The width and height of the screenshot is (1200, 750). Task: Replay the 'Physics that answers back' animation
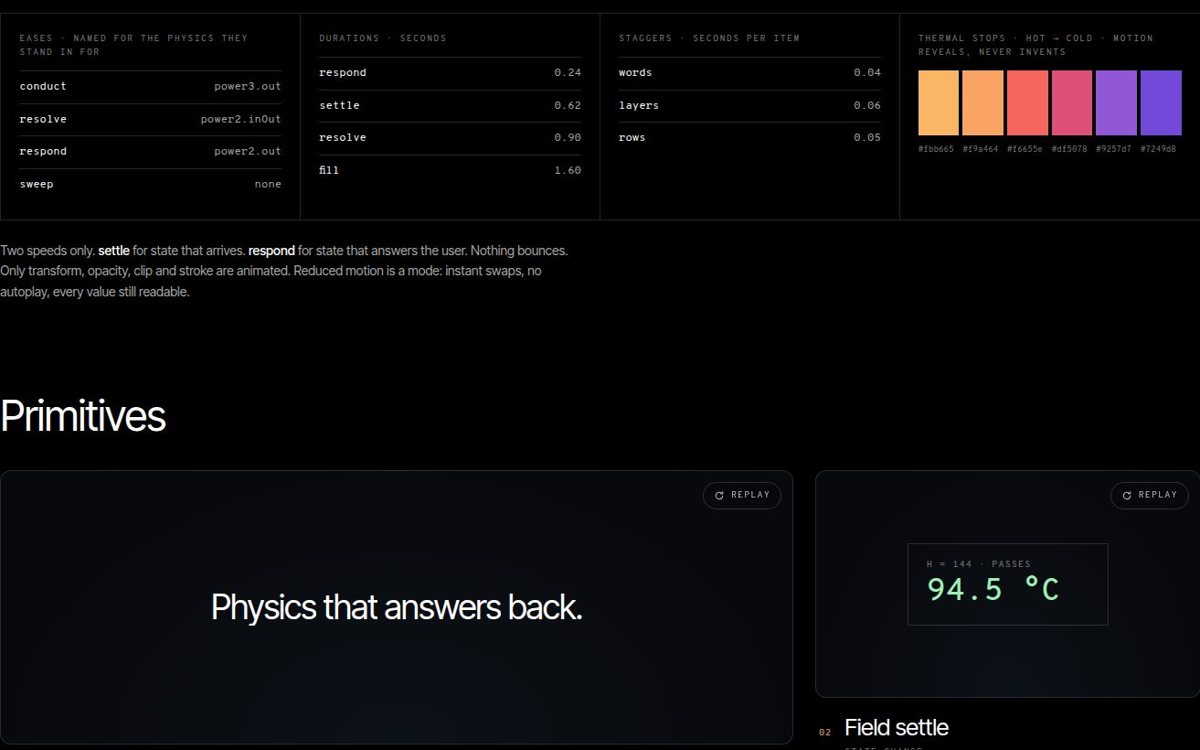pyautogui.click(x=742, y=495)
